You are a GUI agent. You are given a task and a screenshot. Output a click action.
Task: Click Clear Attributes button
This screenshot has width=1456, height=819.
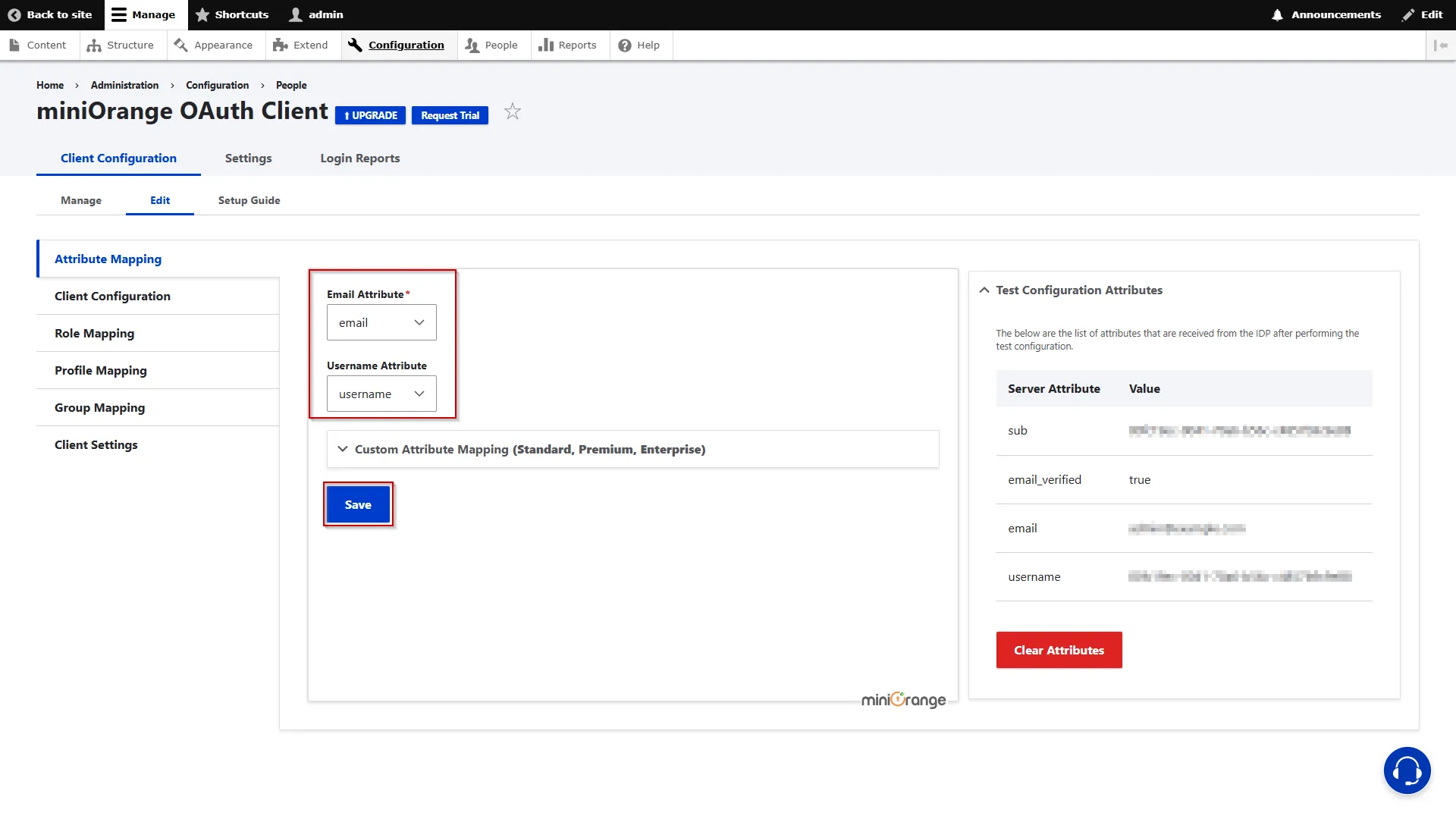[1059, 650]
